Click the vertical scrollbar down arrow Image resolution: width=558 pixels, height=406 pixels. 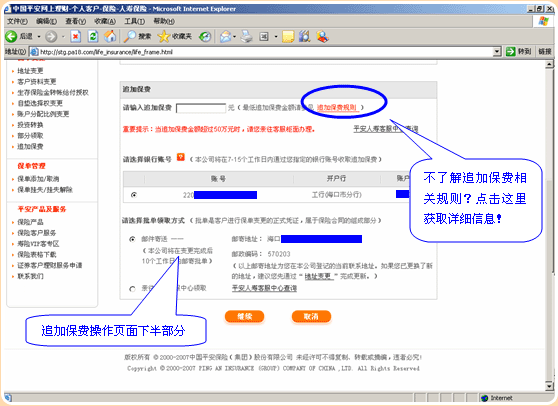point(549,386)
